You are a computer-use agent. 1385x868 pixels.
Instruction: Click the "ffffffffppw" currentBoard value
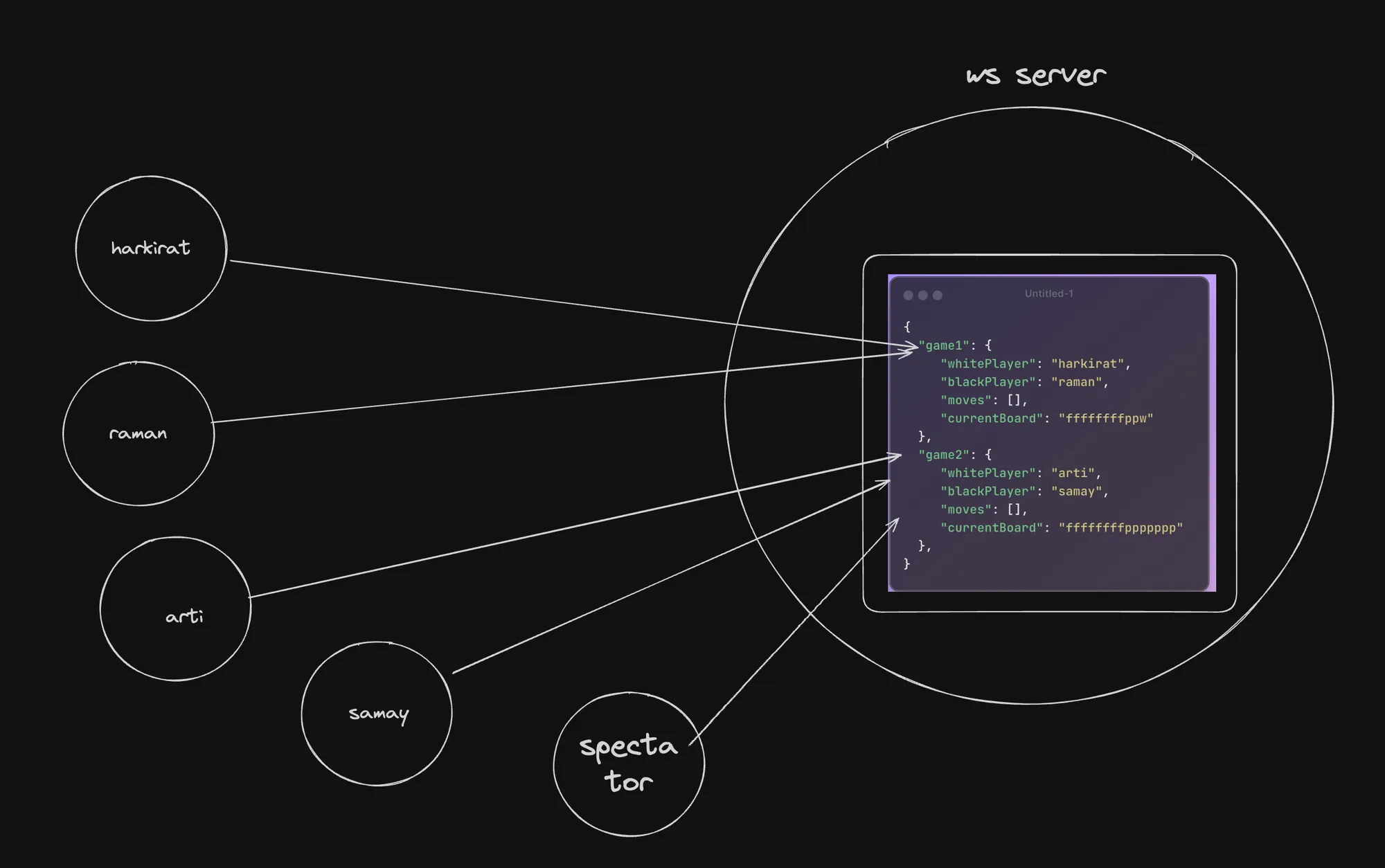pyautogui.click(x=1105, y=418)
